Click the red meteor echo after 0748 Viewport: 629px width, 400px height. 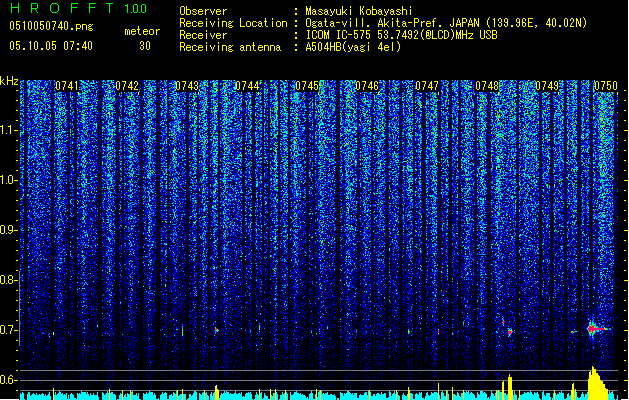509,332
